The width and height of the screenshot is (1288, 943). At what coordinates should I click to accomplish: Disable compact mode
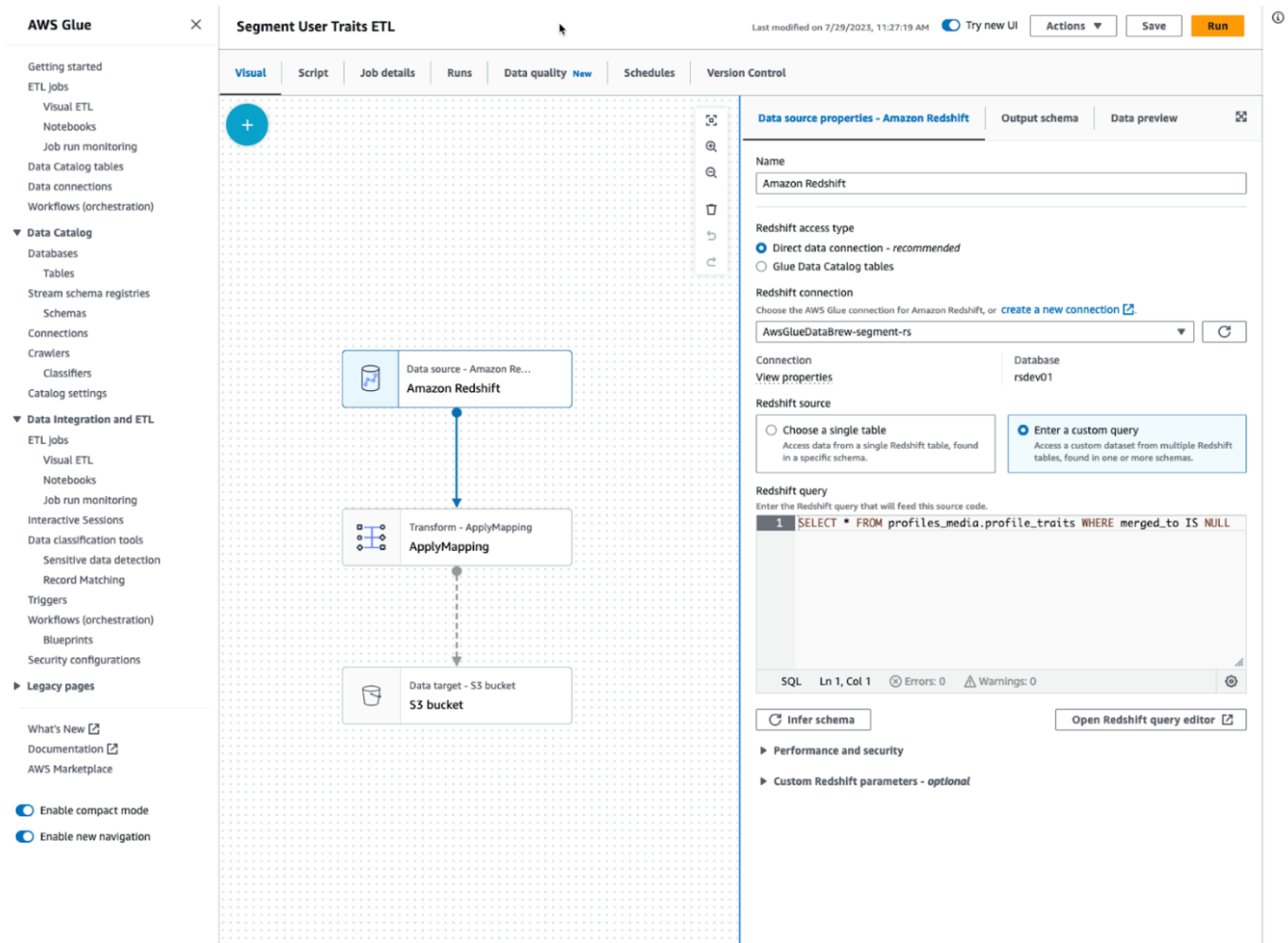click(x=24, y=810)
